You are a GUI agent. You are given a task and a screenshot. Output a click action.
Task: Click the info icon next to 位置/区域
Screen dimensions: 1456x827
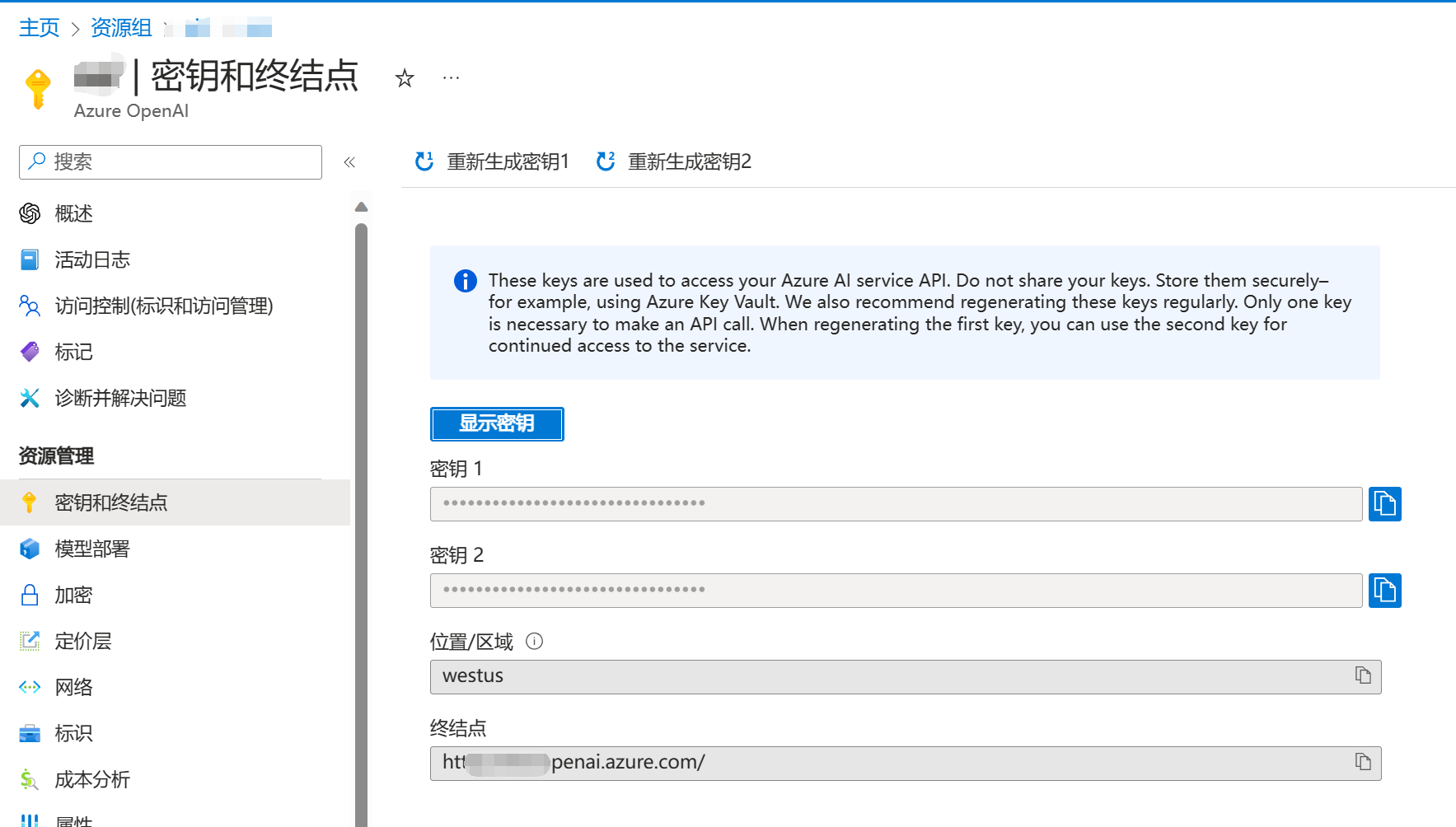tap(534, 641)
